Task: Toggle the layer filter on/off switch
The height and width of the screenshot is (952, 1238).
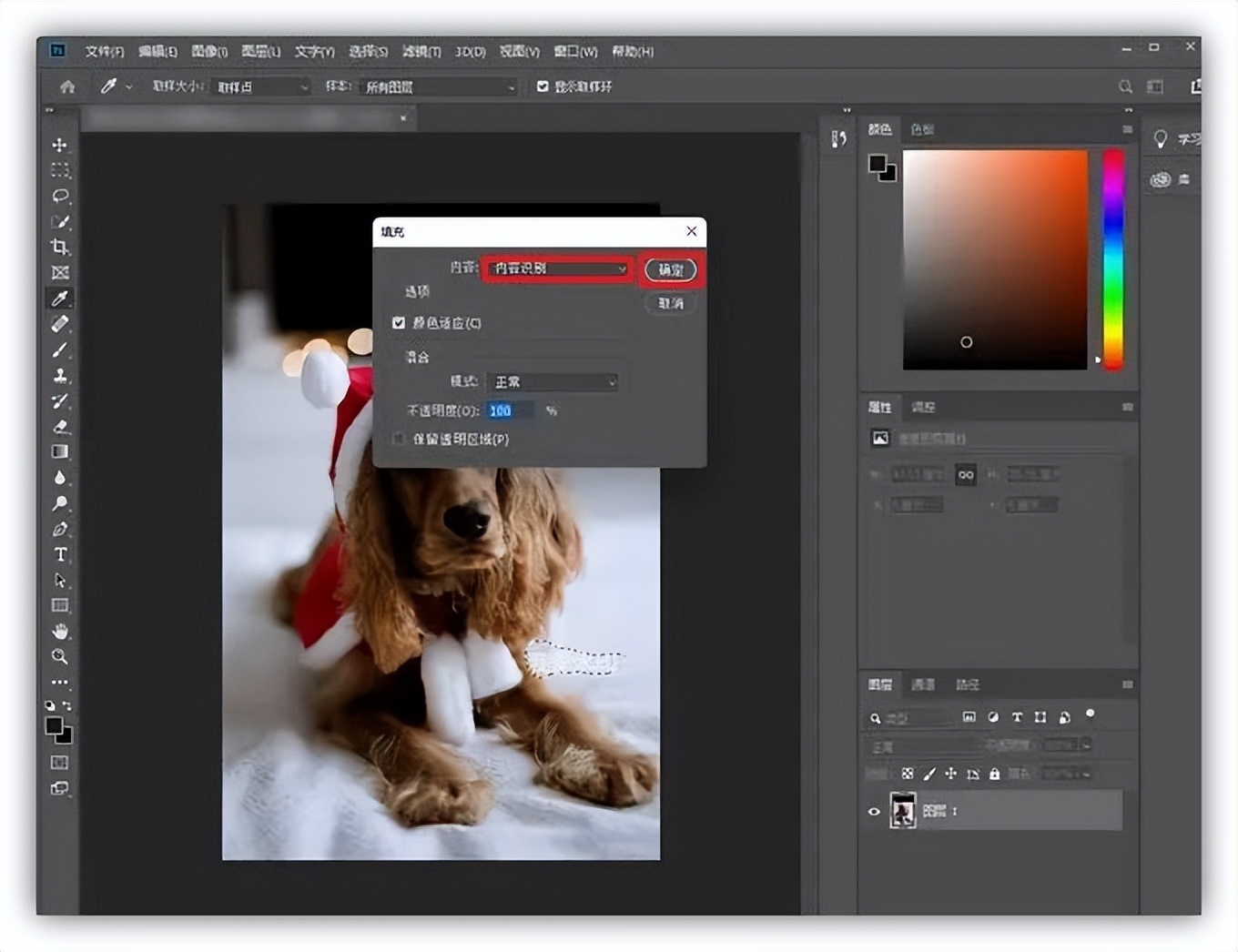Action: (1090, 714)
